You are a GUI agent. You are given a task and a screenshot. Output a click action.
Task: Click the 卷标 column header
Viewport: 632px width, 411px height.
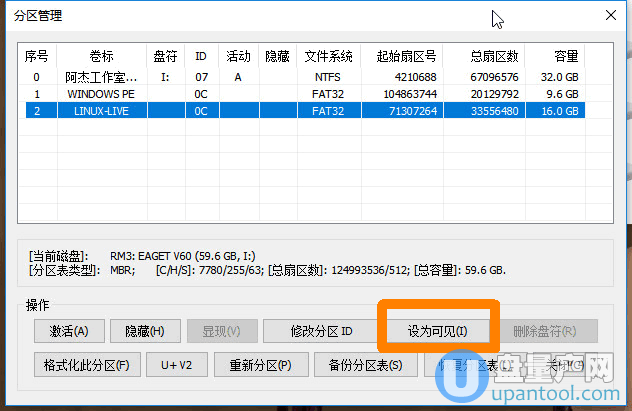coord(101,57)
